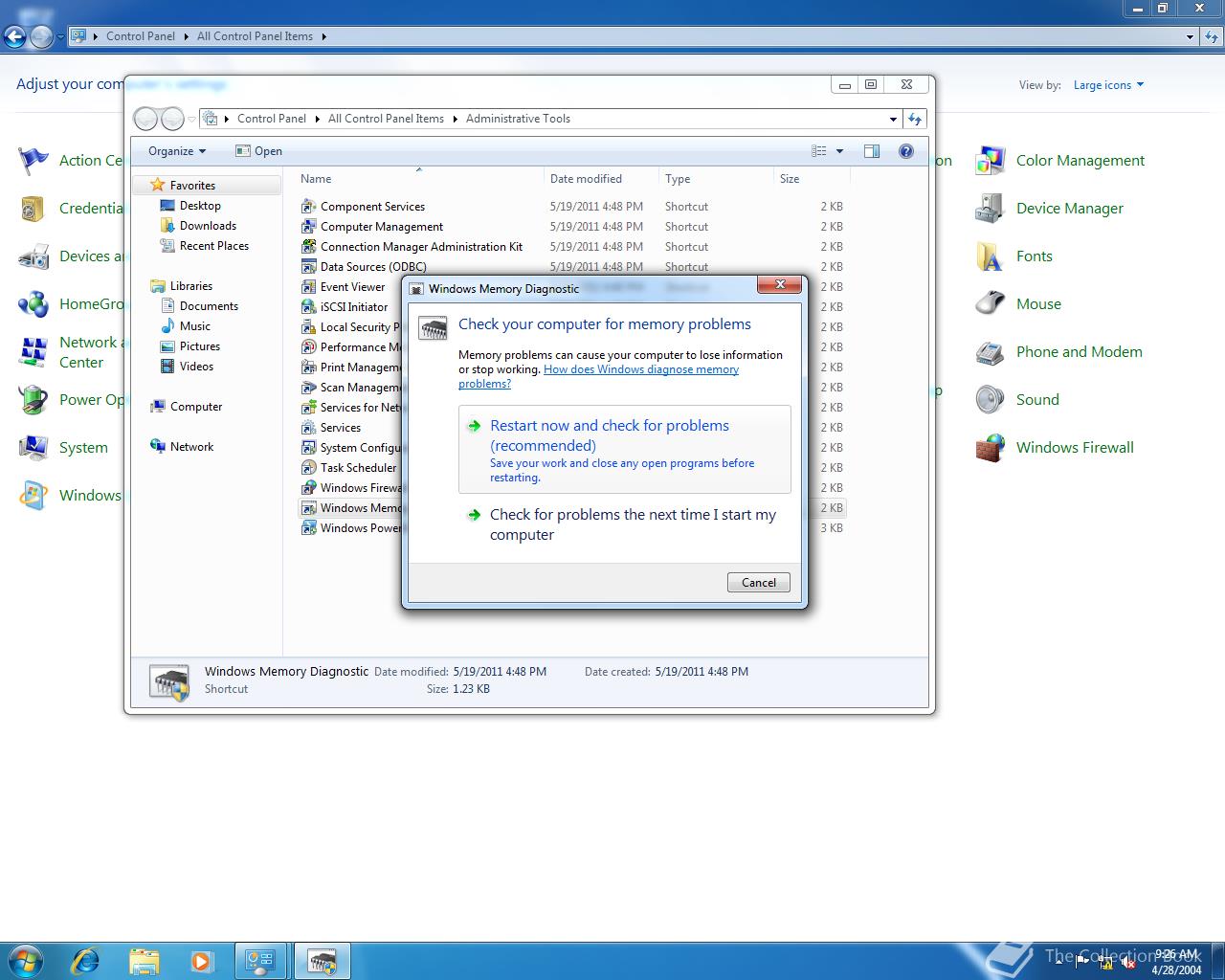
Task: Select the Services shortcut icon
Action: pos(308,428)
